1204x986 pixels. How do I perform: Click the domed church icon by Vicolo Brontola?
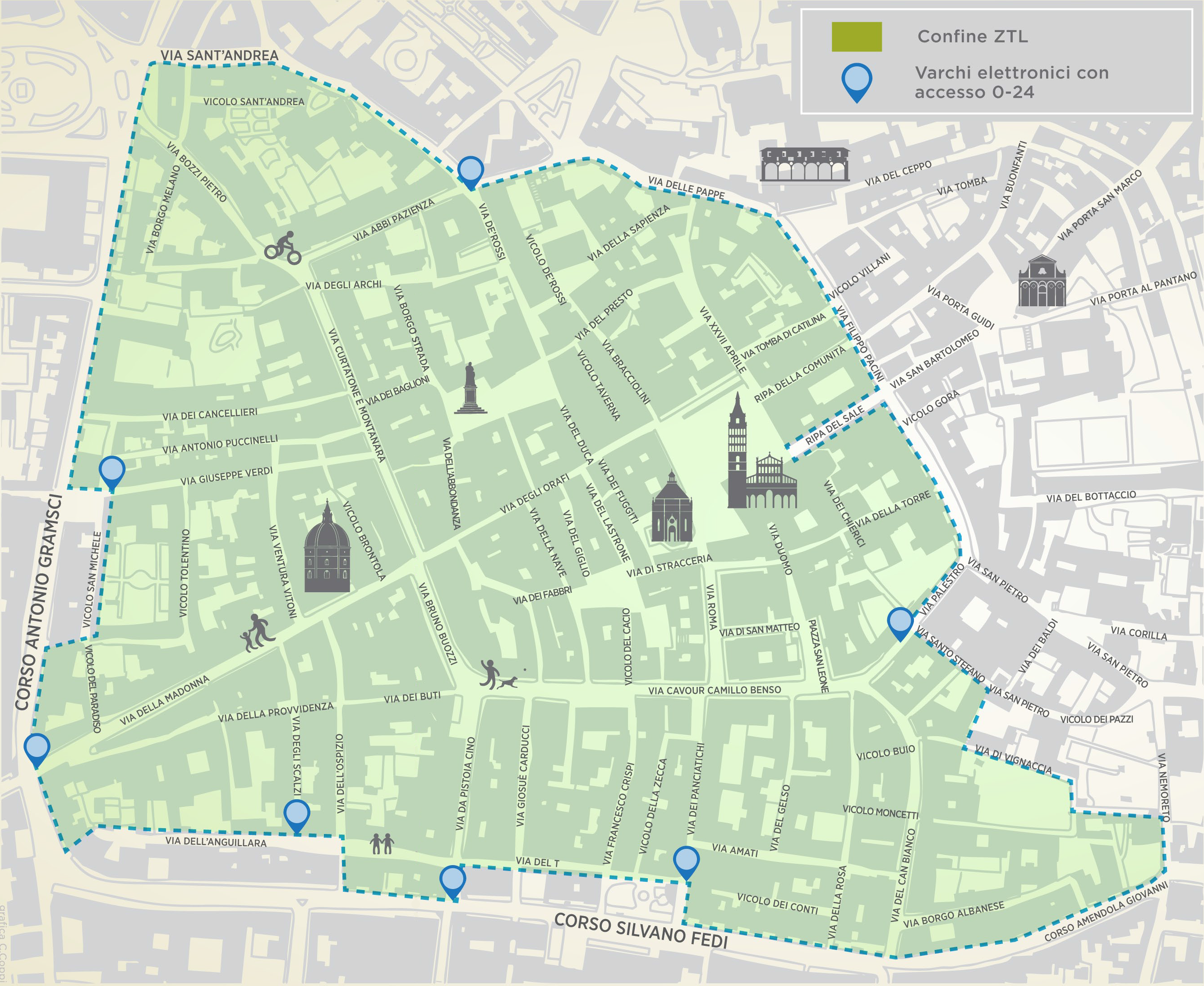(327, 546)
